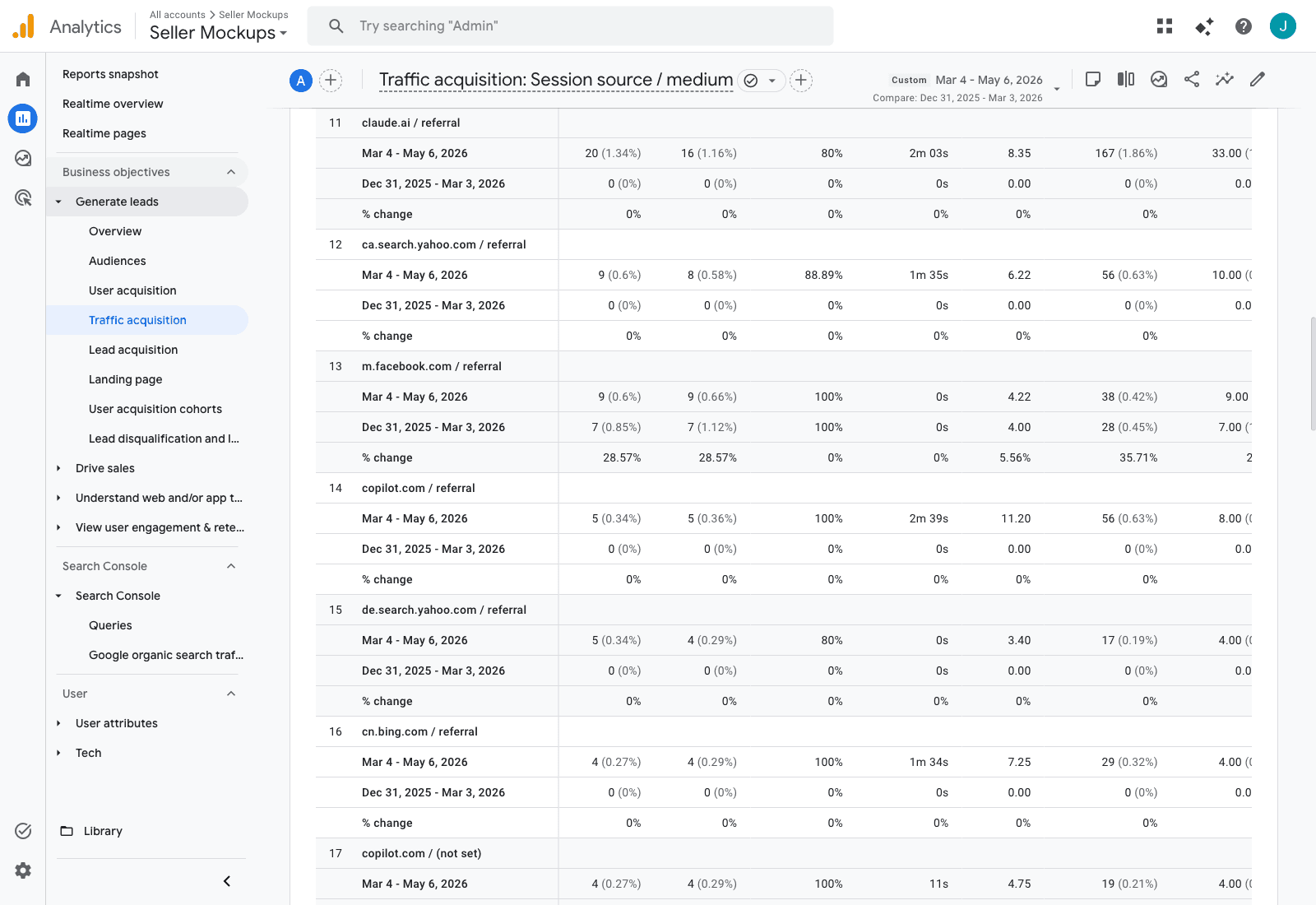Screen dimensions: 1316x905
Task: Open the edit comparisons columns icon
Action: [x=1126, y=79]
